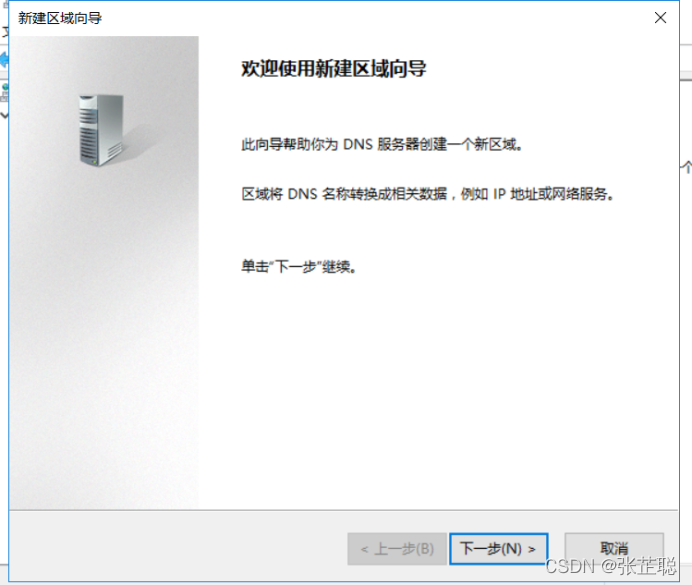Click the line 此向导帮助你为 DNS 服务器创建一个新区域
692x585 pixels.
382,144
